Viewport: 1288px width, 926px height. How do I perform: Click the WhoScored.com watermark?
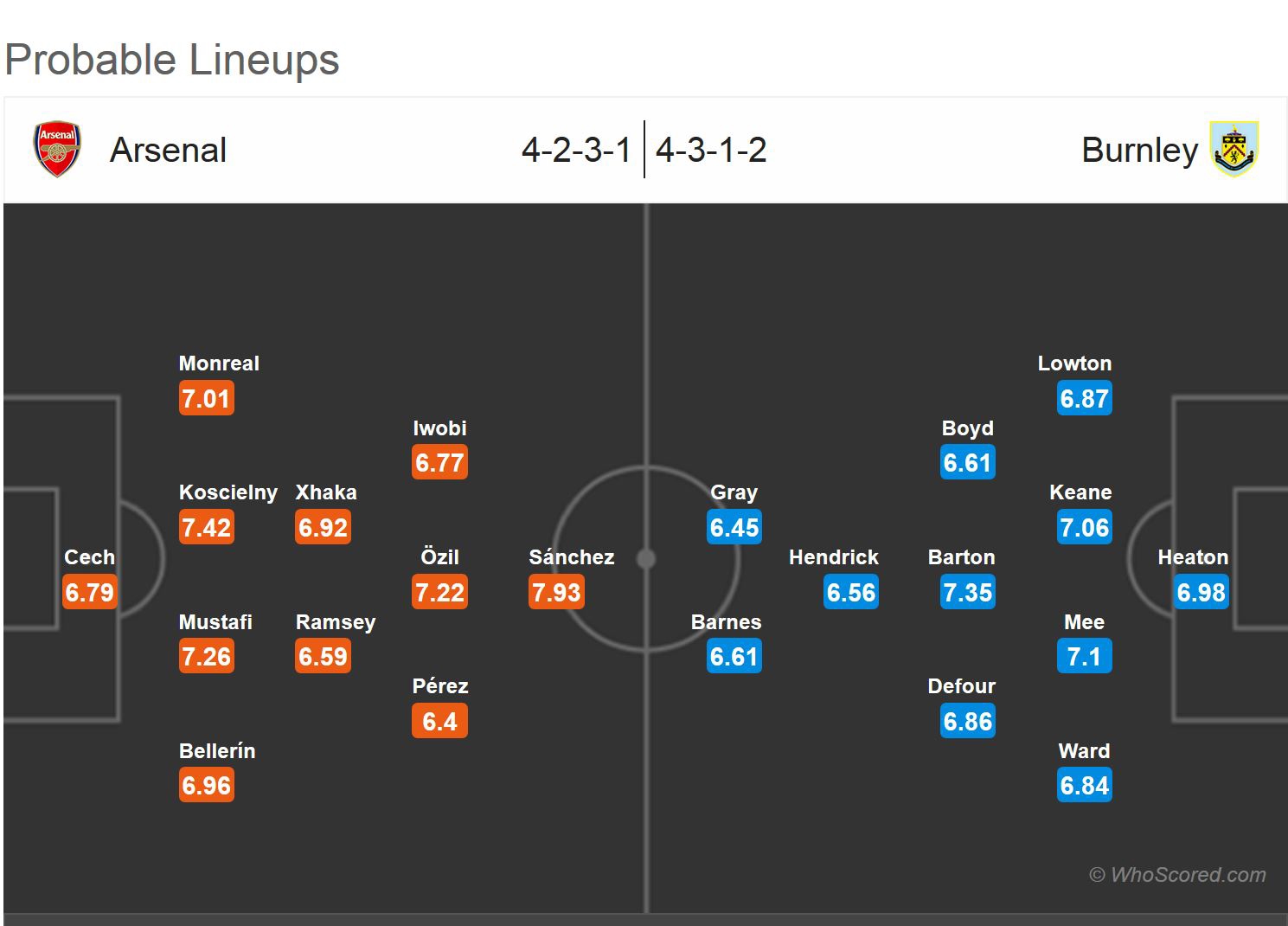pos(1177,875)
